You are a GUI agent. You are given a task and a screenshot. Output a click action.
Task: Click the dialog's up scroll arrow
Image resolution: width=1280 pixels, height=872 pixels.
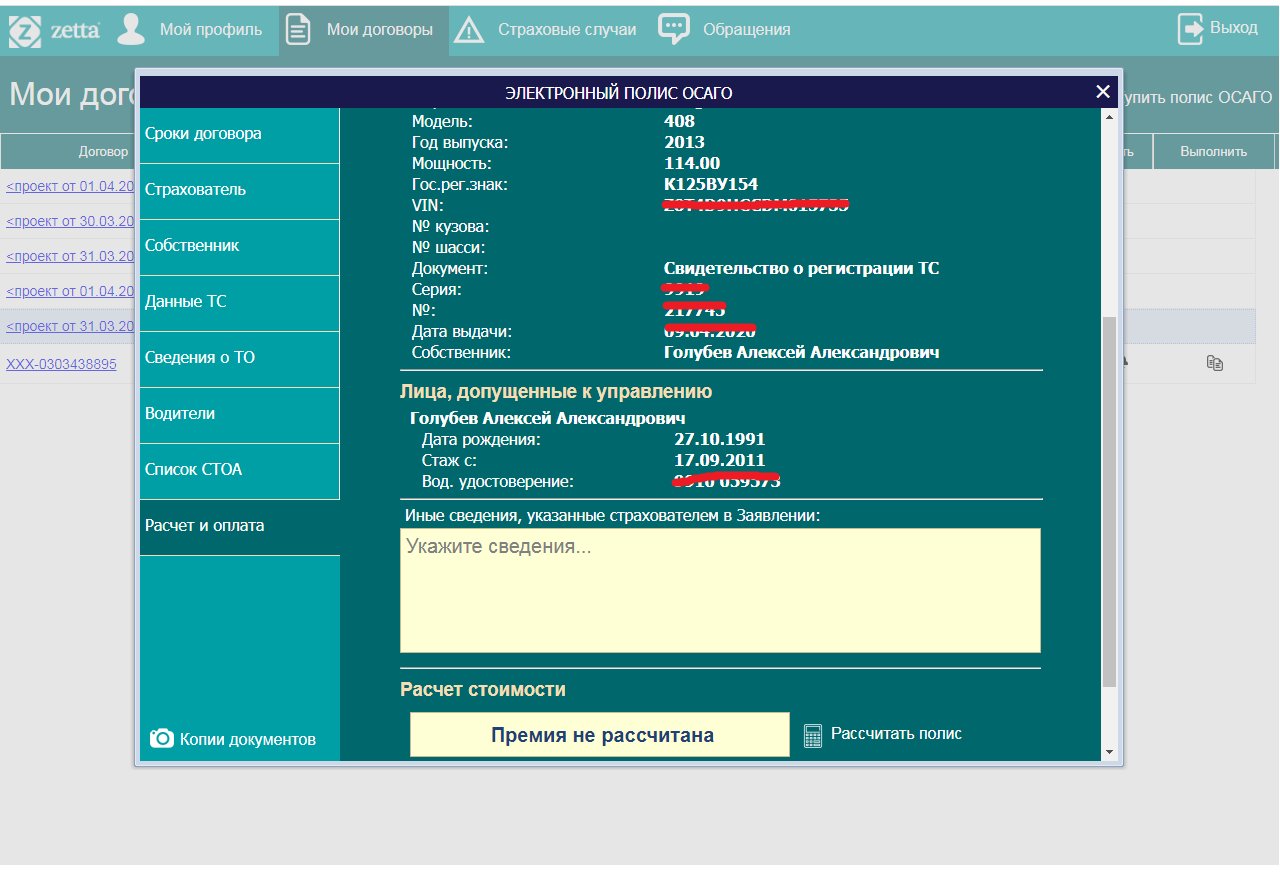tap(1109, 117)
